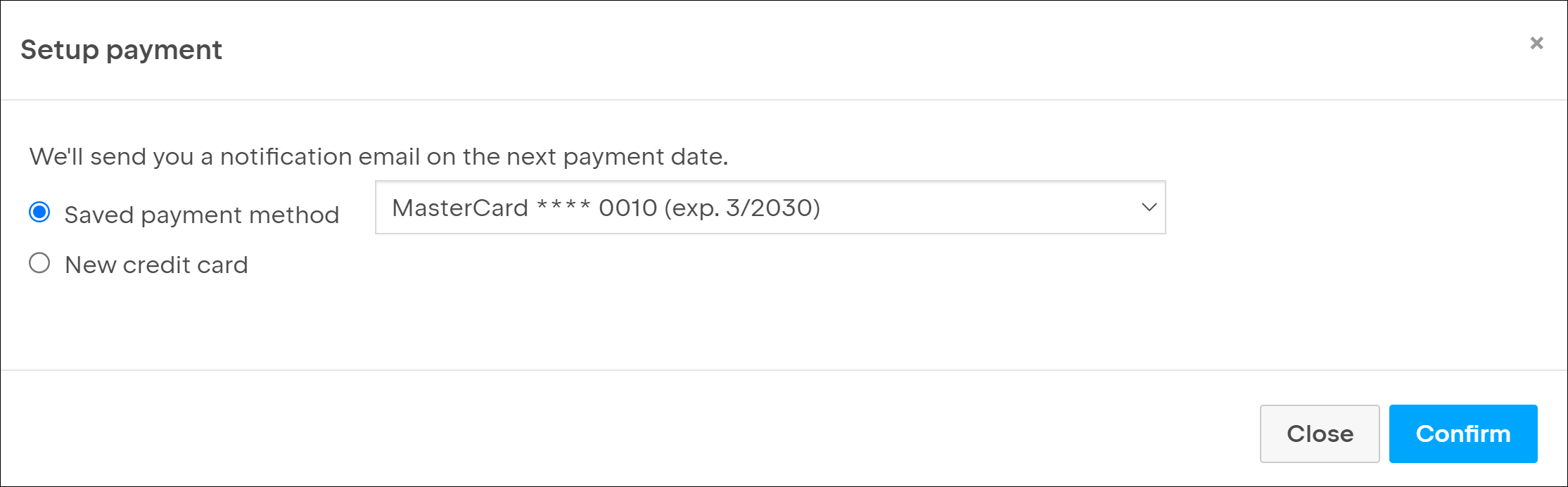Dismiss the dialog with the X icon
The height and width of the screenshot is (487, 1568).
[1536, 44]
